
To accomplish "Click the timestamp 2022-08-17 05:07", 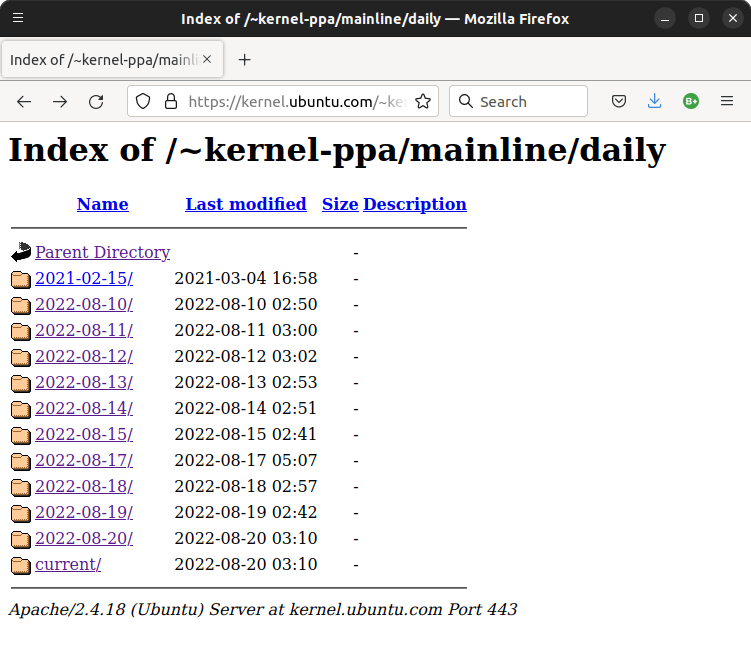I will tap(246, 460).
